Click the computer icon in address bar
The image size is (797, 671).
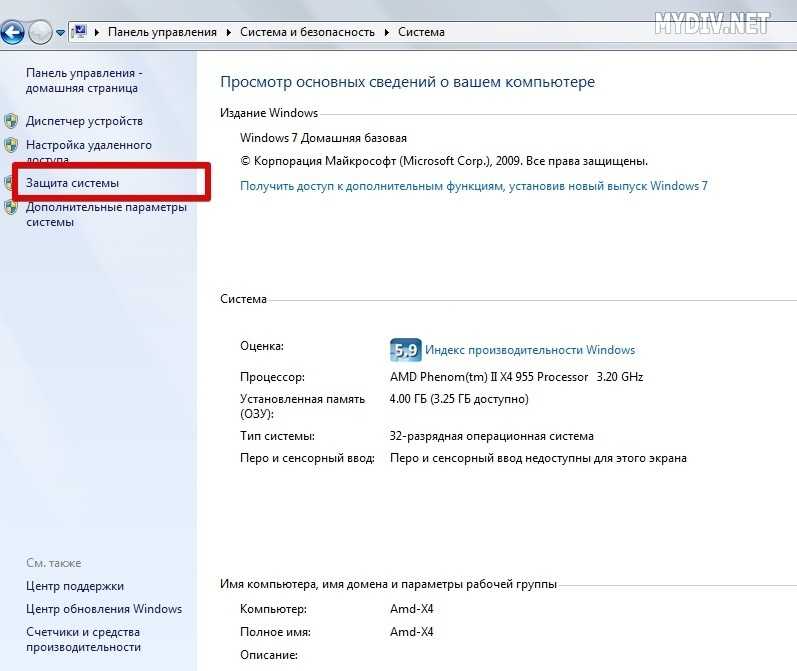click(x=79, y=32)
